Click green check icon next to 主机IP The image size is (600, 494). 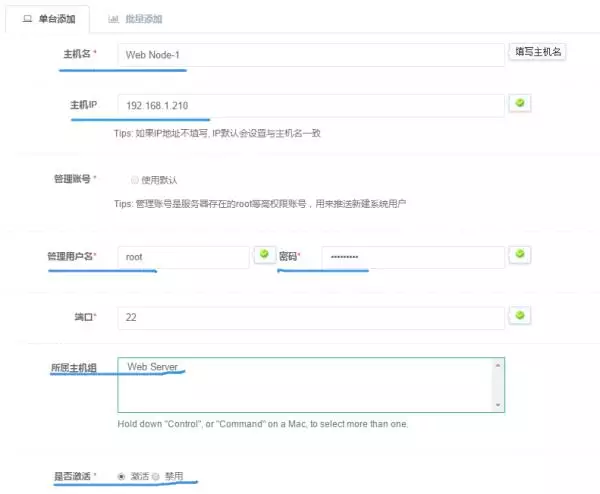(x=520, y=103)
